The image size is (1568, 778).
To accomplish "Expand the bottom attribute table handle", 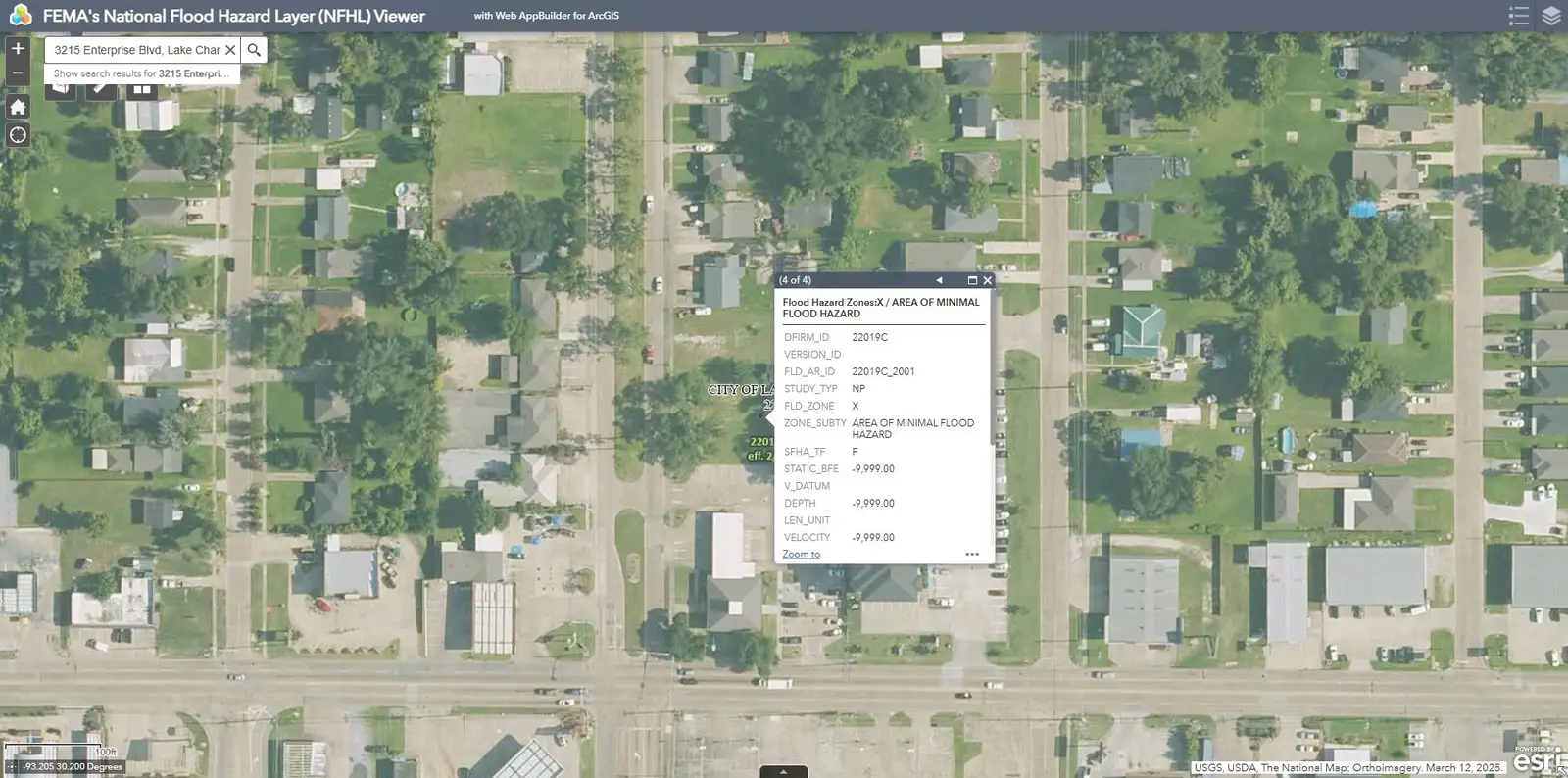I will tap(784, 771).
